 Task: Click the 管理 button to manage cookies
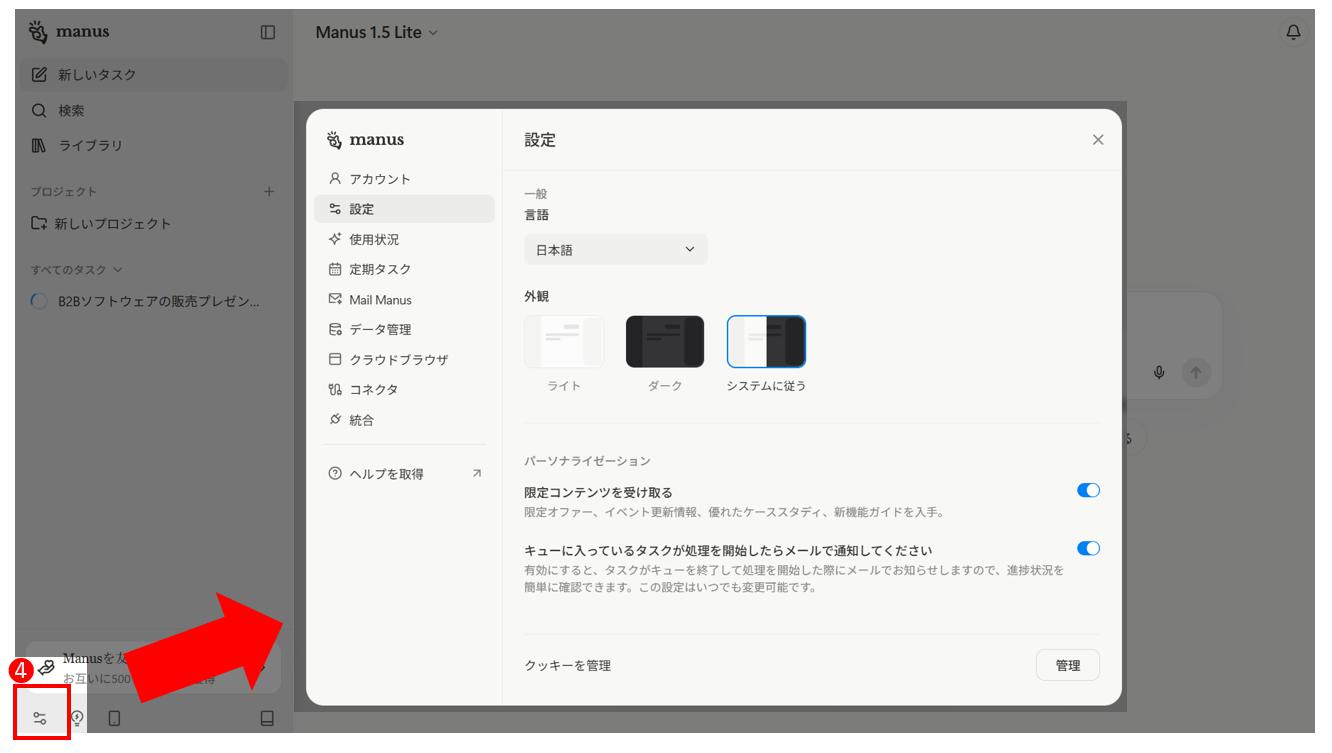pyautogui.click(x=1067, y=664)
